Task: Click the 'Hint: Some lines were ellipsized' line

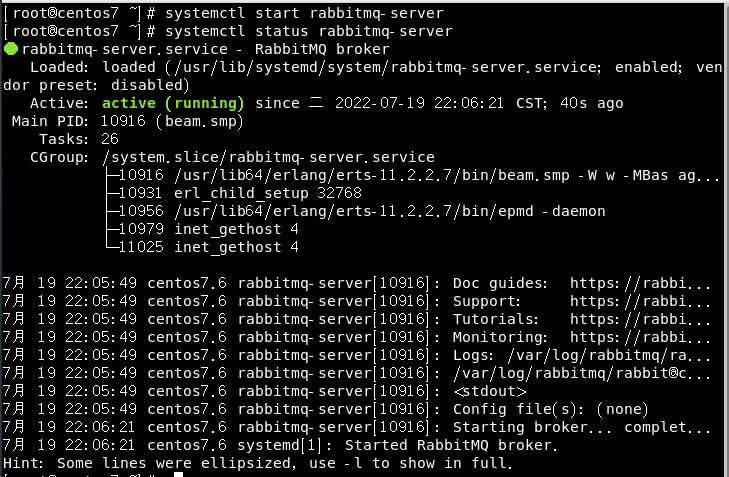Action: pyautogui.click(x=258, y=463)
